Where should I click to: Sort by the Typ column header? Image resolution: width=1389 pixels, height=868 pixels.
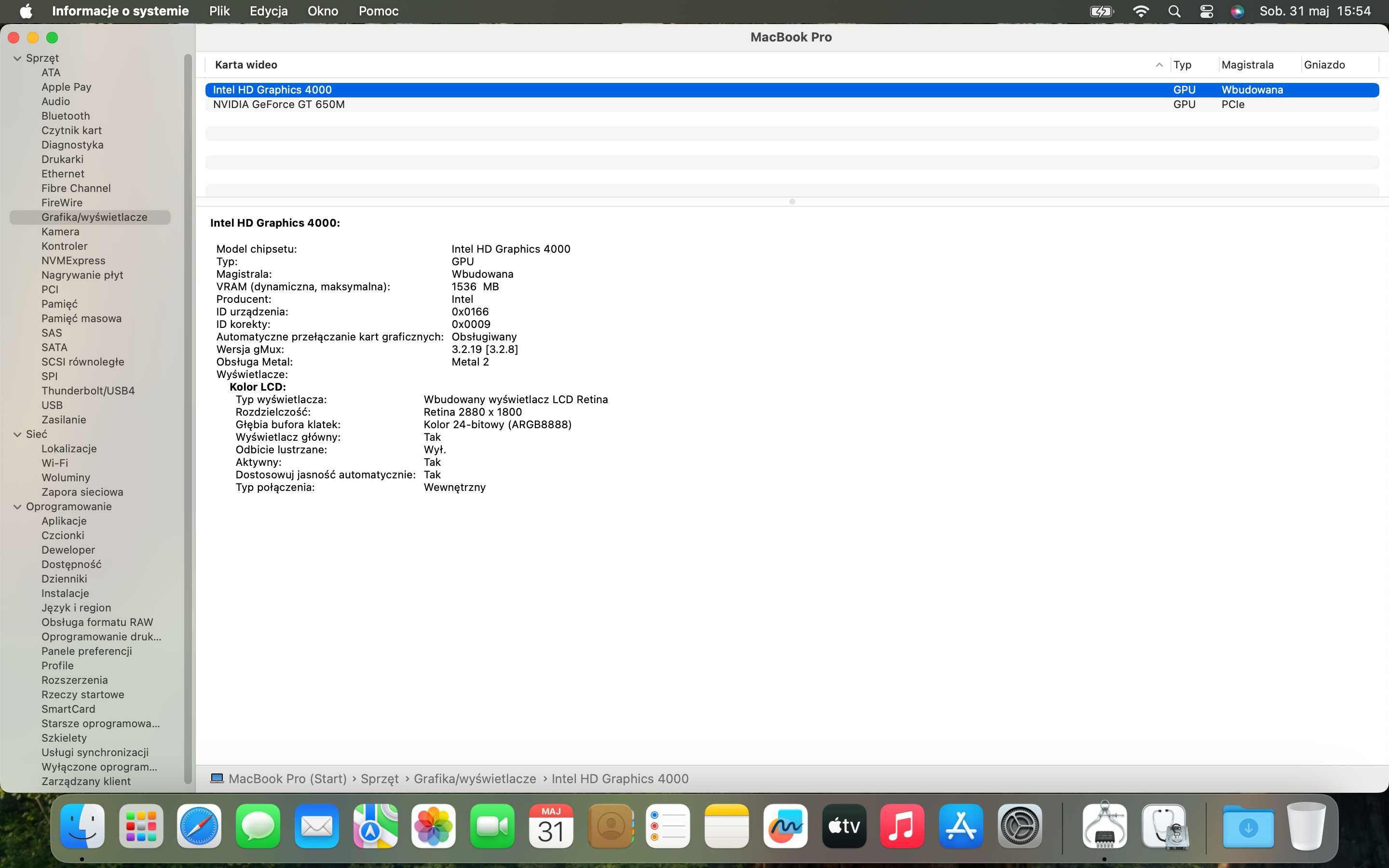coord(1182,65)
